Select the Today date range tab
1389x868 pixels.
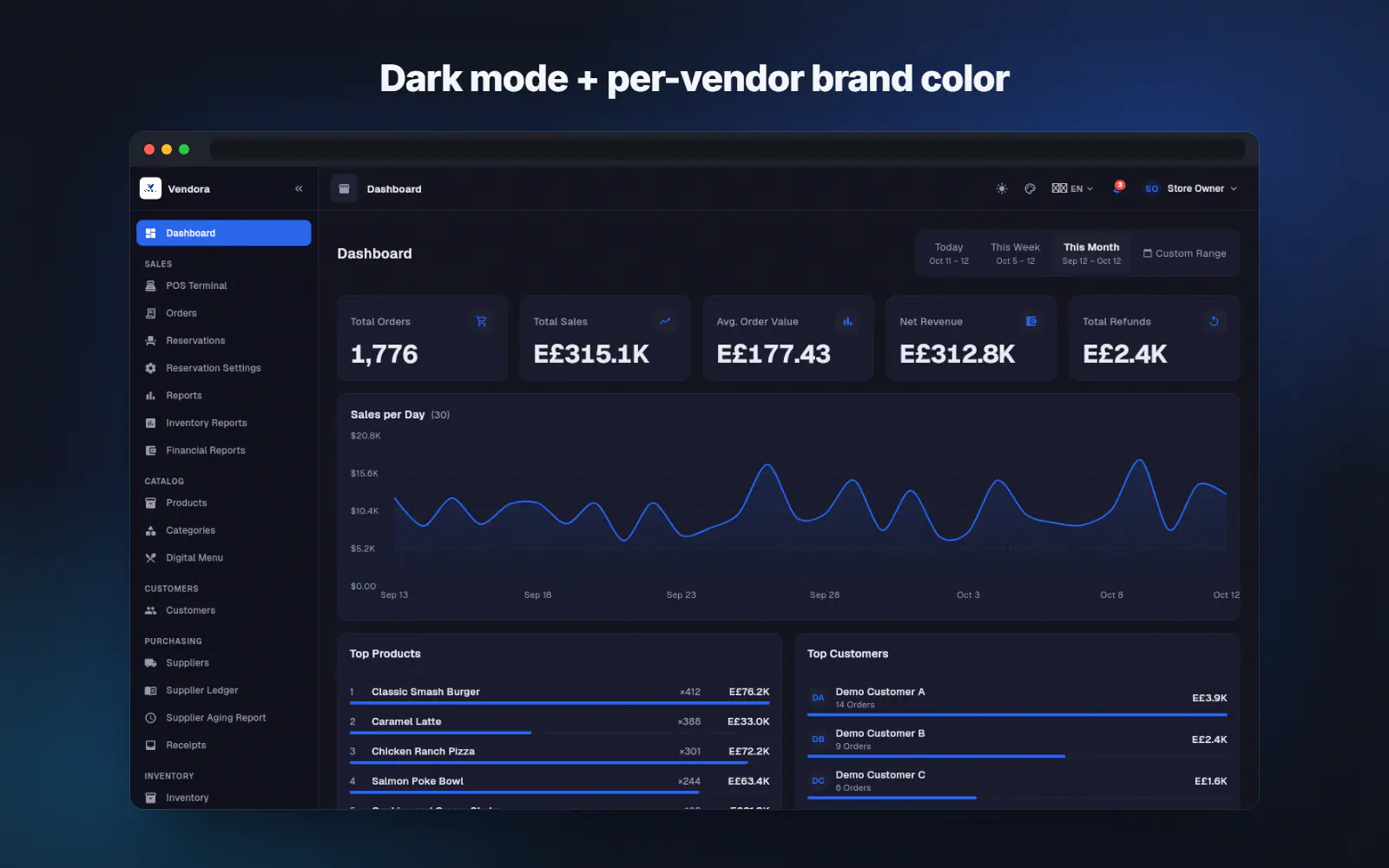[949, 253]
